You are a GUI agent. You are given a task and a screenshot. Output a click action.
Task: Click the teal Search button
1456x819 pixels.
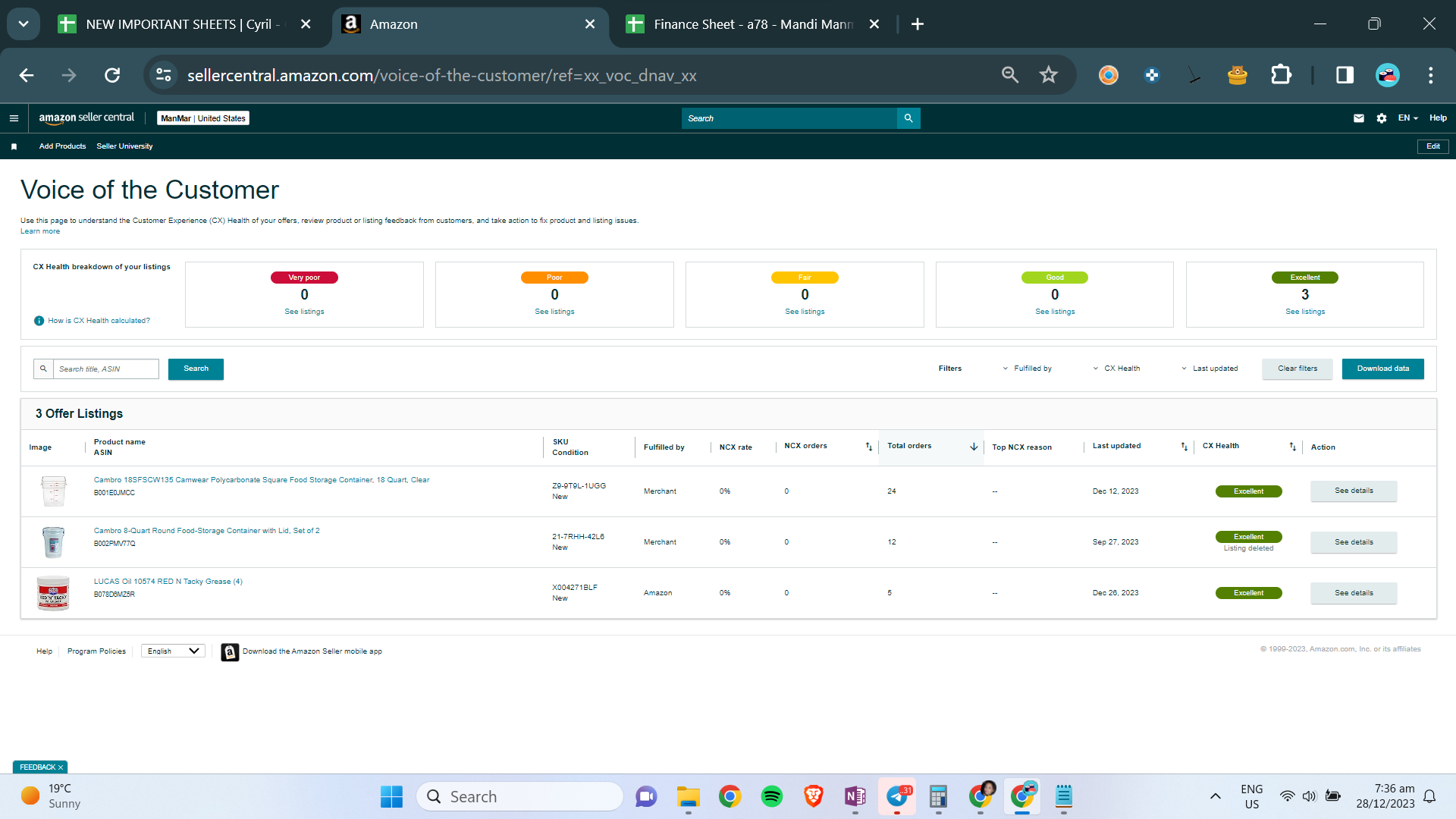196,369
